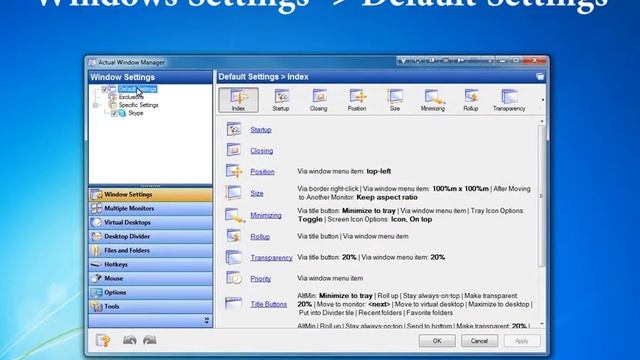This screenshot has height=360, width=640.
Task: Open the Options navigation section
Action: [x=150, y=292]
